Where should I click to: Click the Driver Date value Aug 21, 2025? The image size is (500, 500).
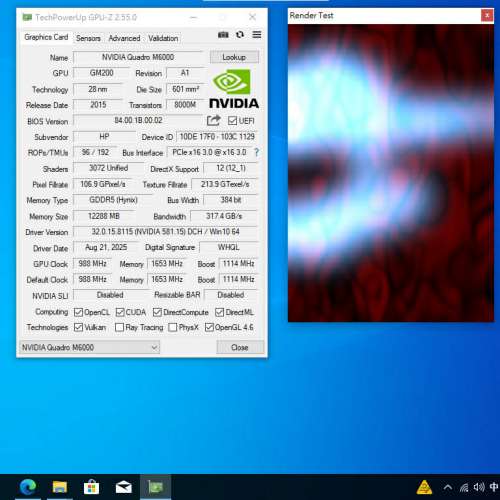tap(106, 247)
